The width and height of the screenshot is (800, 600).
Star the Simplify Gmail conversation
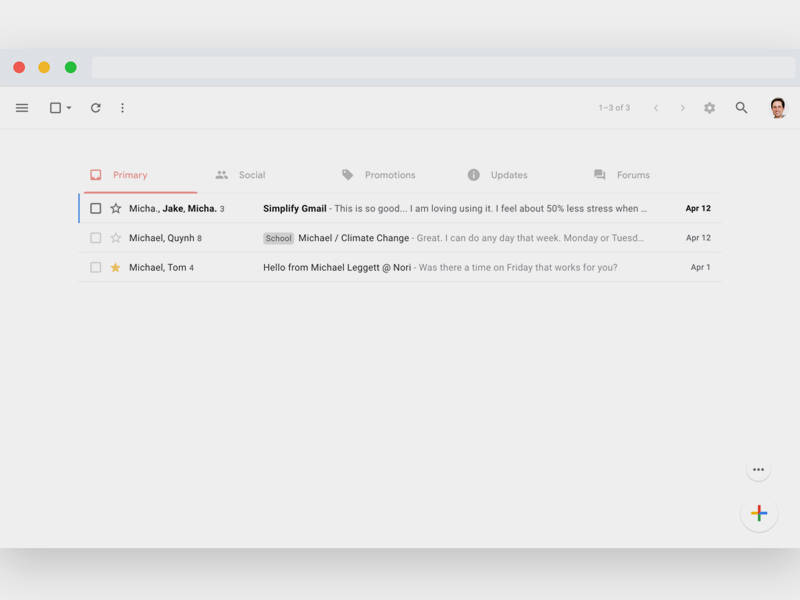(x=116, y=209)
